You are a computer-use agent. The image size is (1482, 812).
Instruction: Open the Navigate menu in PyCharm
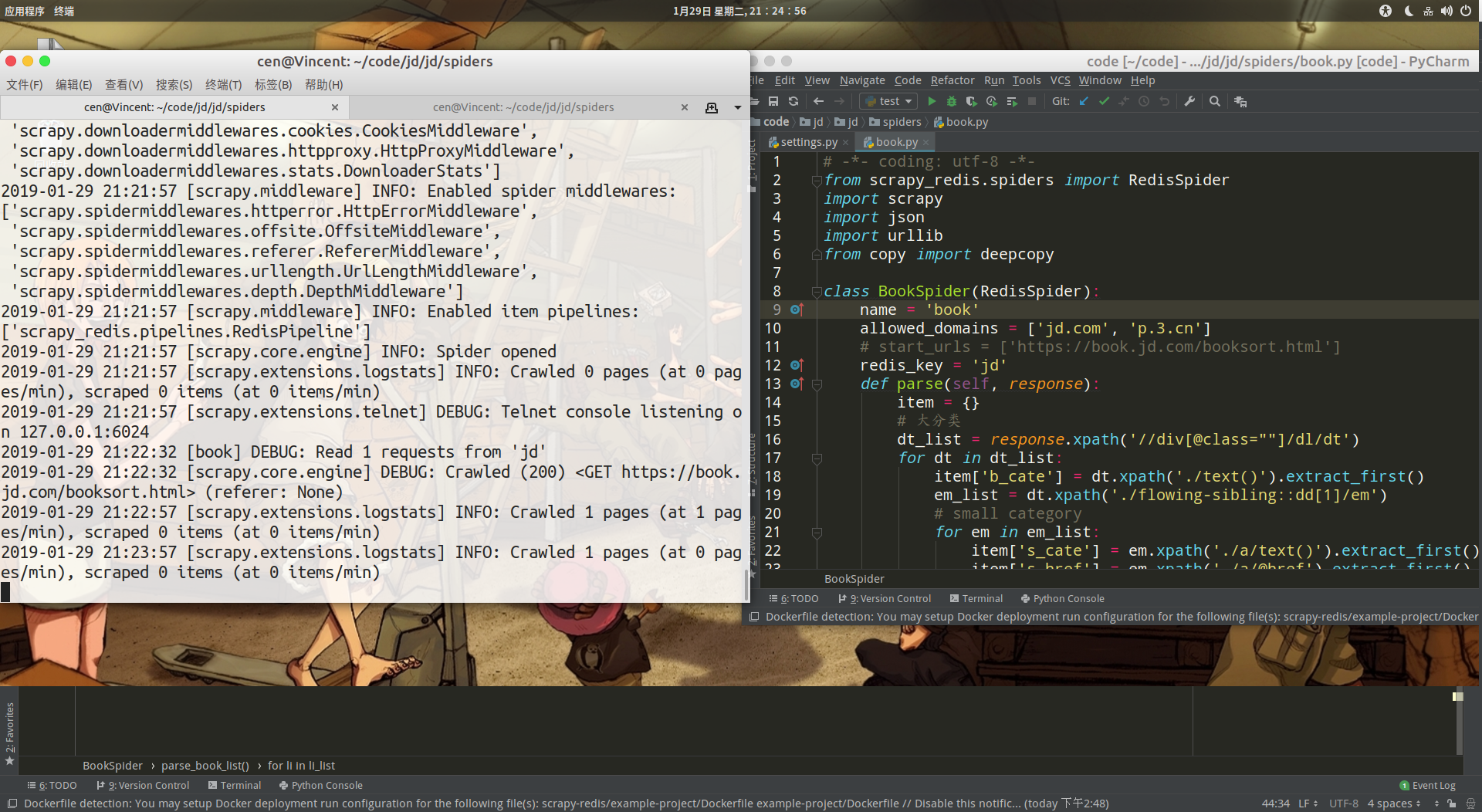pyautogui.click(x=862, y=80)
